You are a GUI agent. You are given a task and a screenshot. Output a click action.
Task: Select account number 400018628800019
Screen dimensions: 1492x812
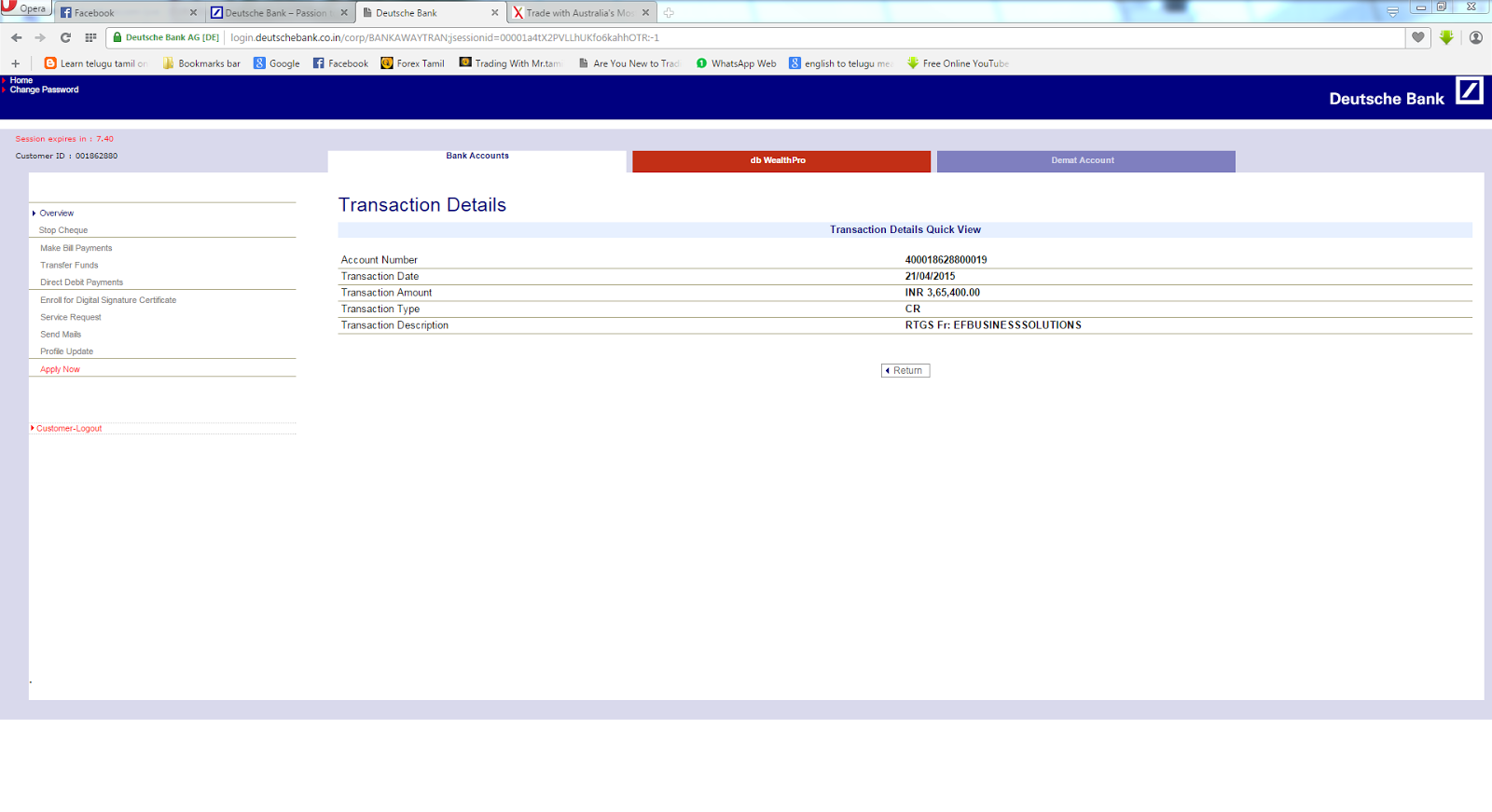pyautogui.click(x=946, y=260)
